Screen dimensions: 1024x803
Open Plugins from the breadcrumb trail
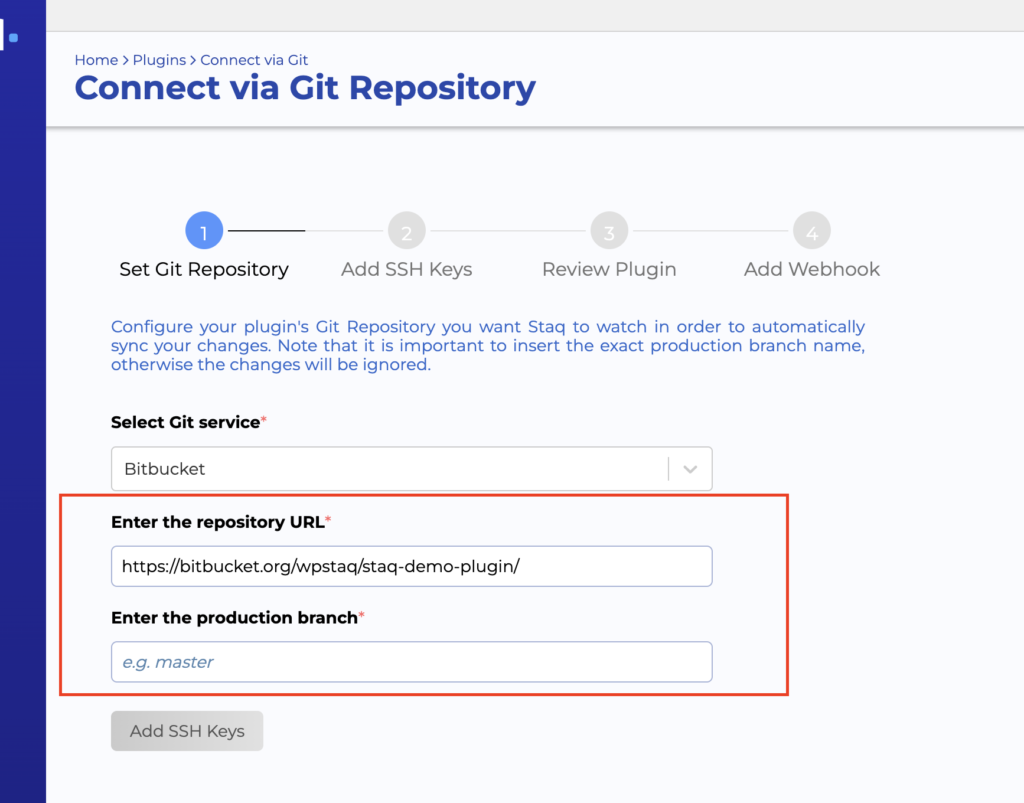[159, 60]
